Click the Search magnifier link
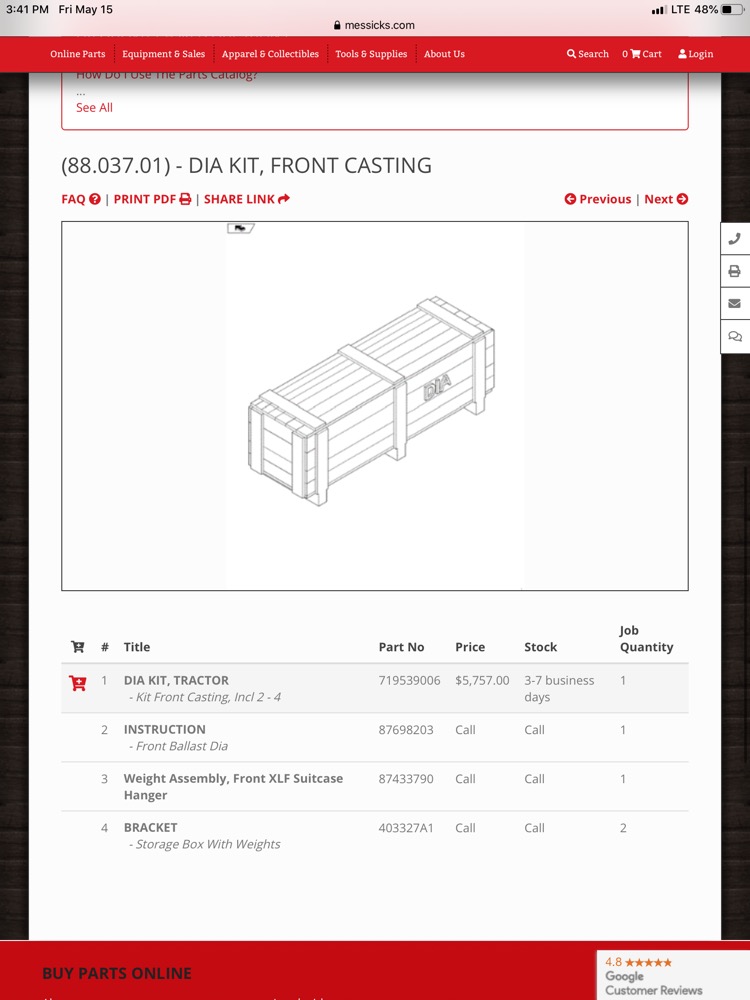 coord(588,54)
